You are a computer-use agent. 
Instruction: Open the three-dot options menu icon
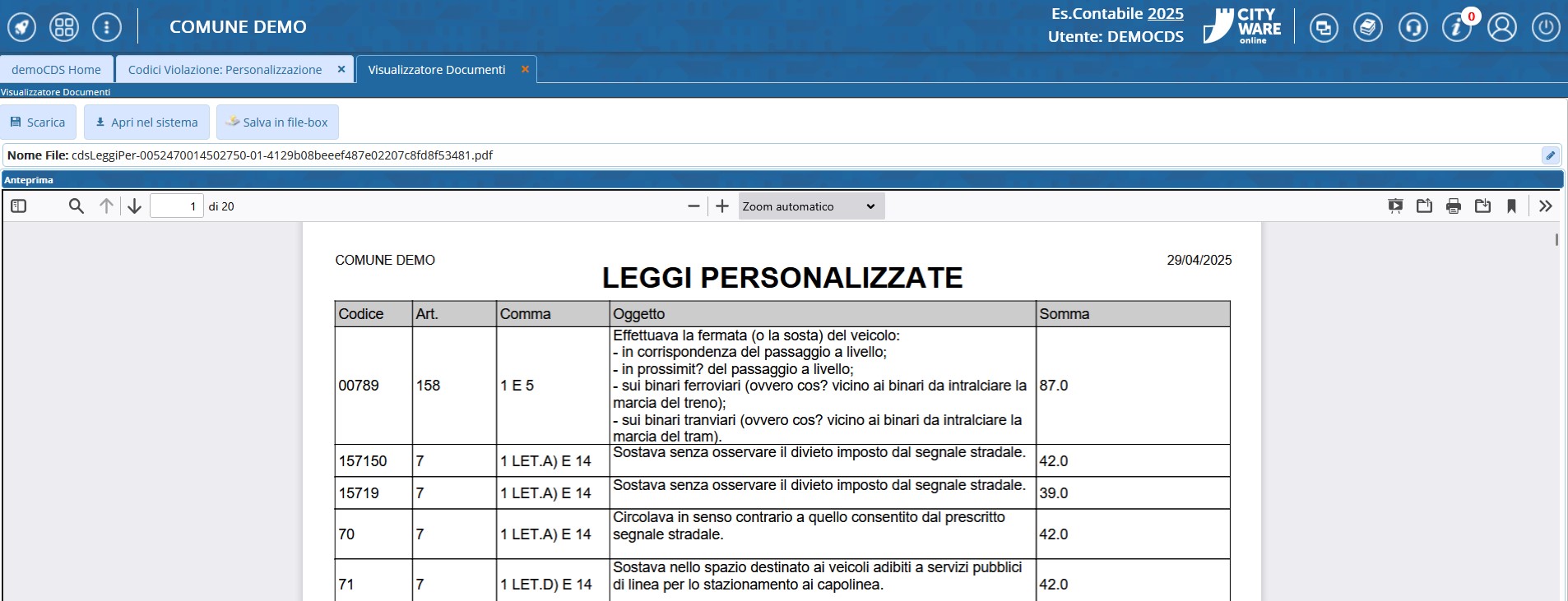coord(107,27)
